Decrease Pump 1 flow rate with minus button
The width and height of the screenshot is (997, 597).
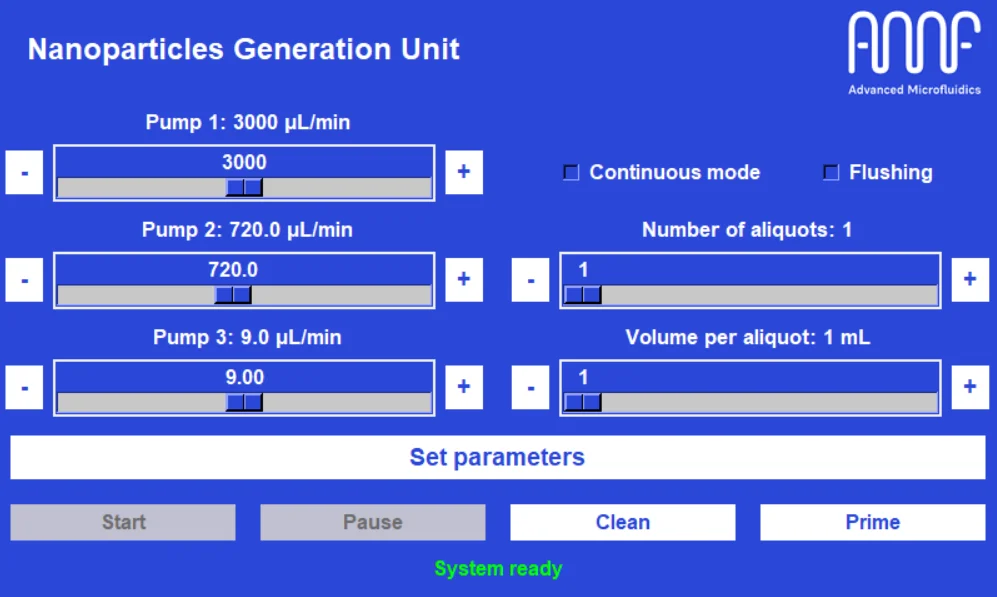(23, 172)
